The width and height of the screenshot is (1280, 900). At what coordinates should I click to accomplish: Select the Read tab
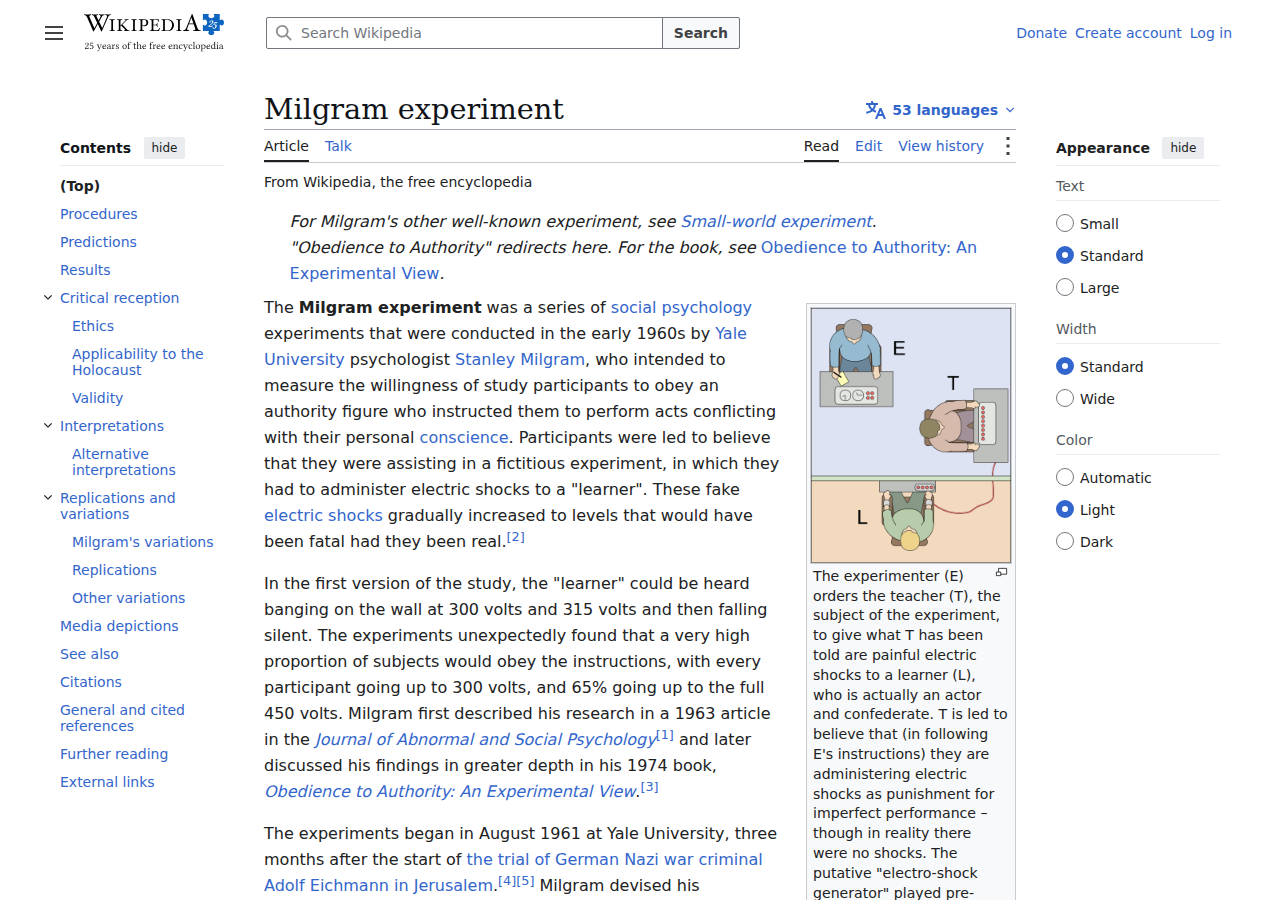pos(821,146)
